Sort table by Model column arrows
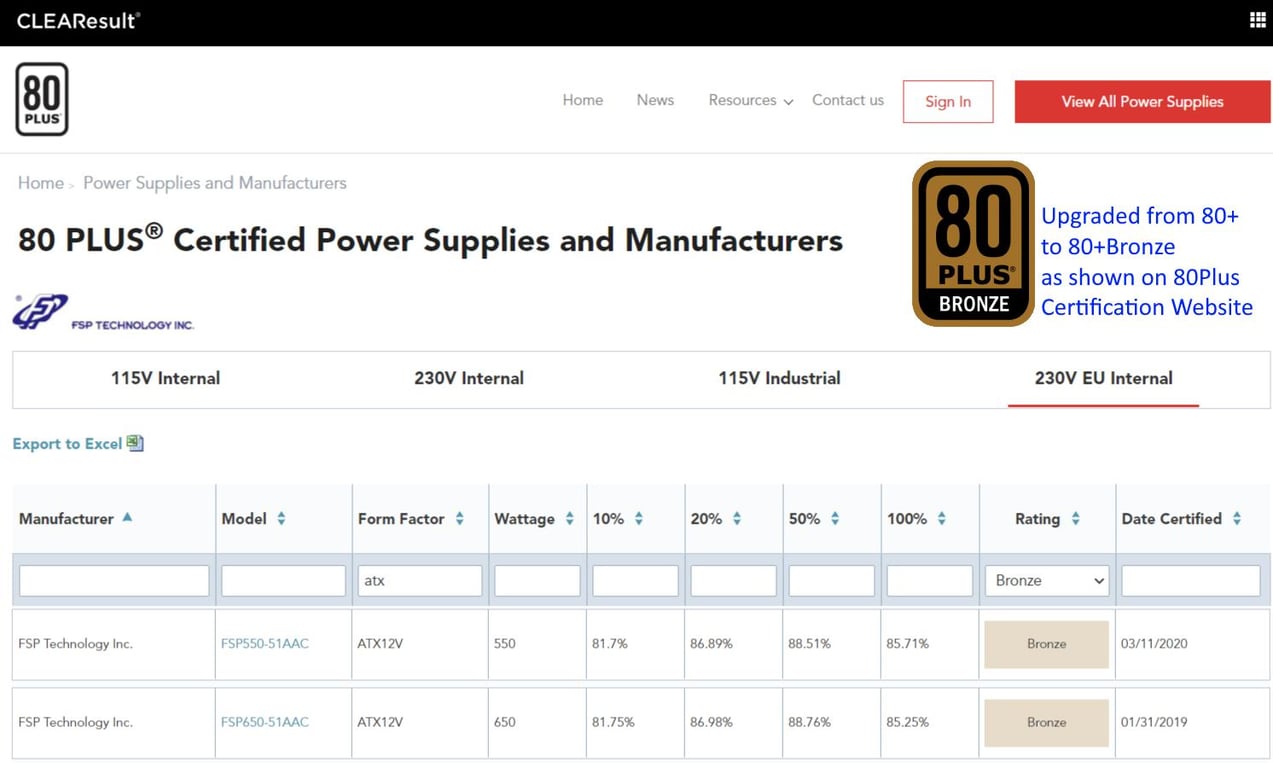Viewport: 1273px width, 768px height. [x=281, y=518]
